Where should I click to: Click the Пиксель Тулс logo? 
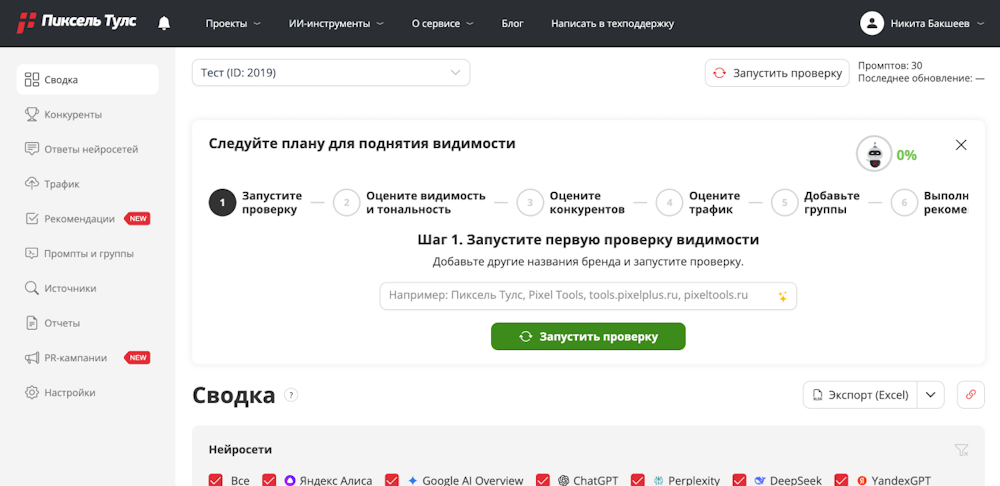pyautogui.click(x=77, y=23)
